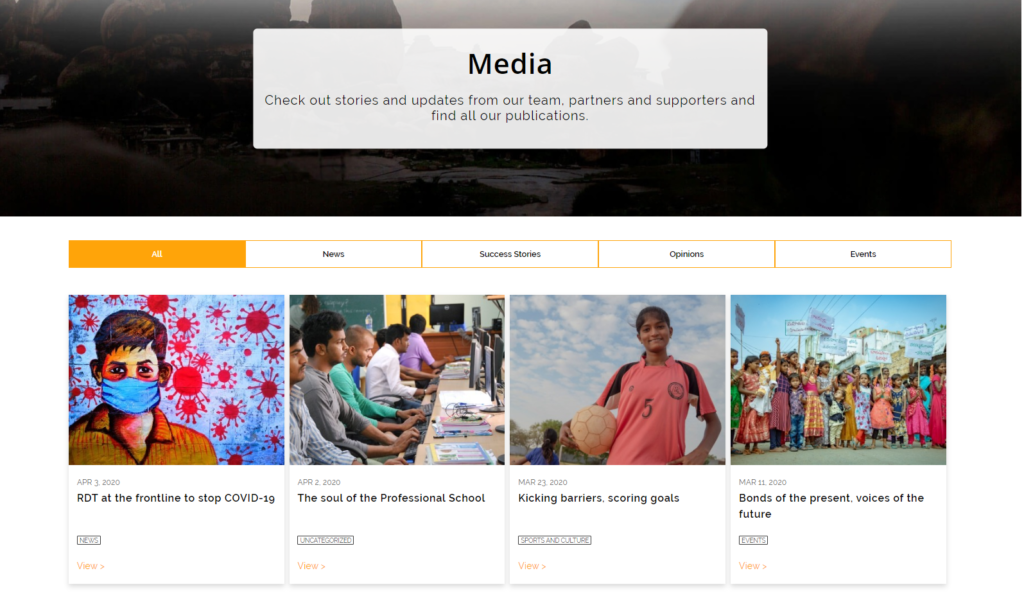Click the UNCATEGORIZED category tag
Screen dimensions: 1024x598
click(325, 540)
